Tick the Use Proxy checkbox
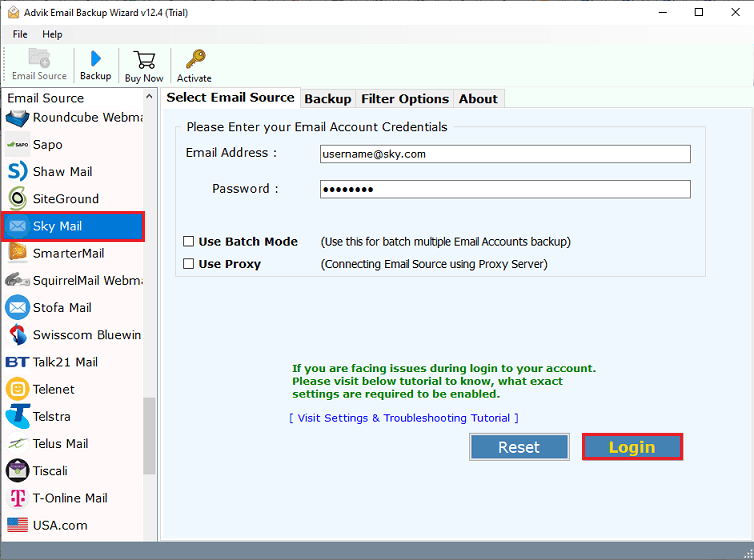The width and height of the screenshot is (754, 560). pyautogui.click(x=188, y=263)
